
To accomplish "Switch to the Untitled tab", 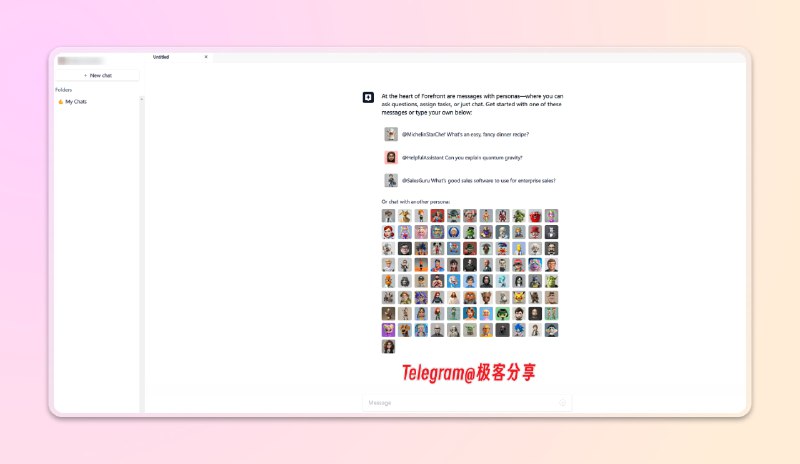I will click(x=162, y=57).
